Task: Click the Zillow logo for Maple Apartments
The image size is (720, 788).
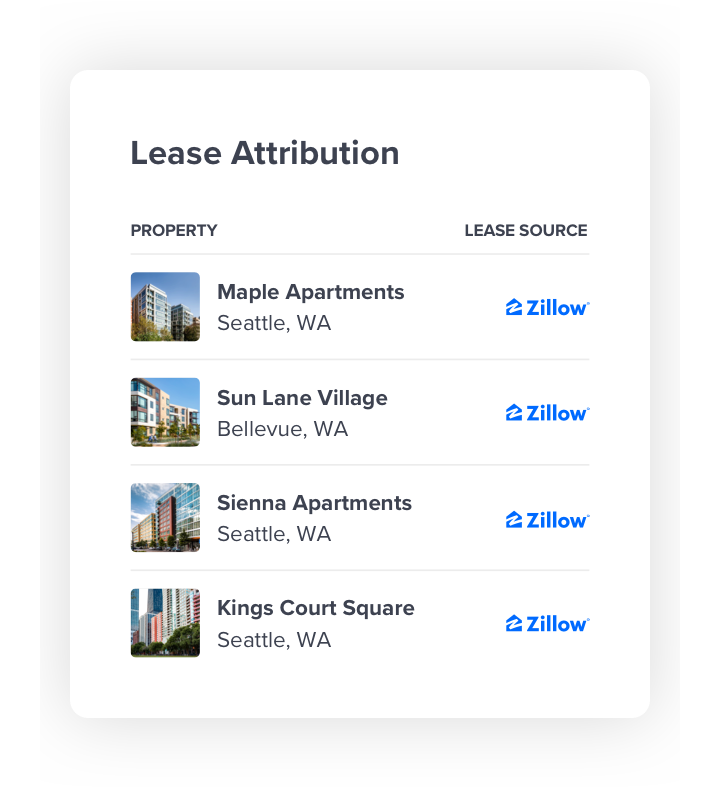Action: pos(547,307)
